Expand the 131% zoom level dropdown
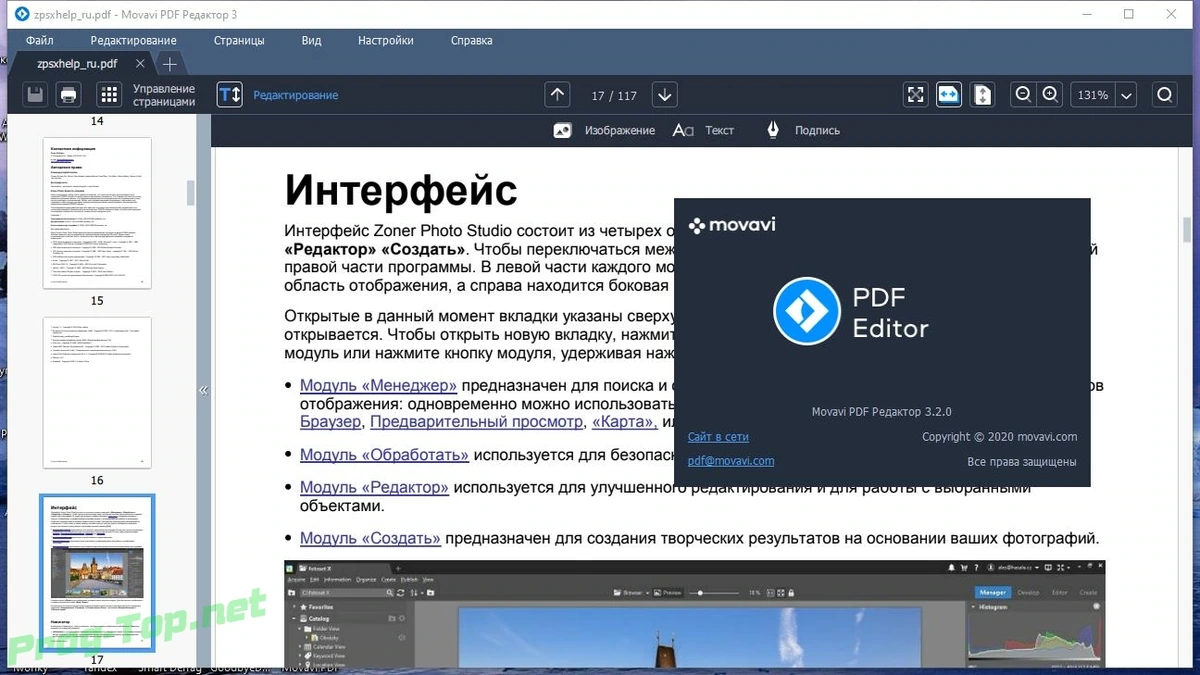Screen dimensions: 1200x675 [1127, 96]
